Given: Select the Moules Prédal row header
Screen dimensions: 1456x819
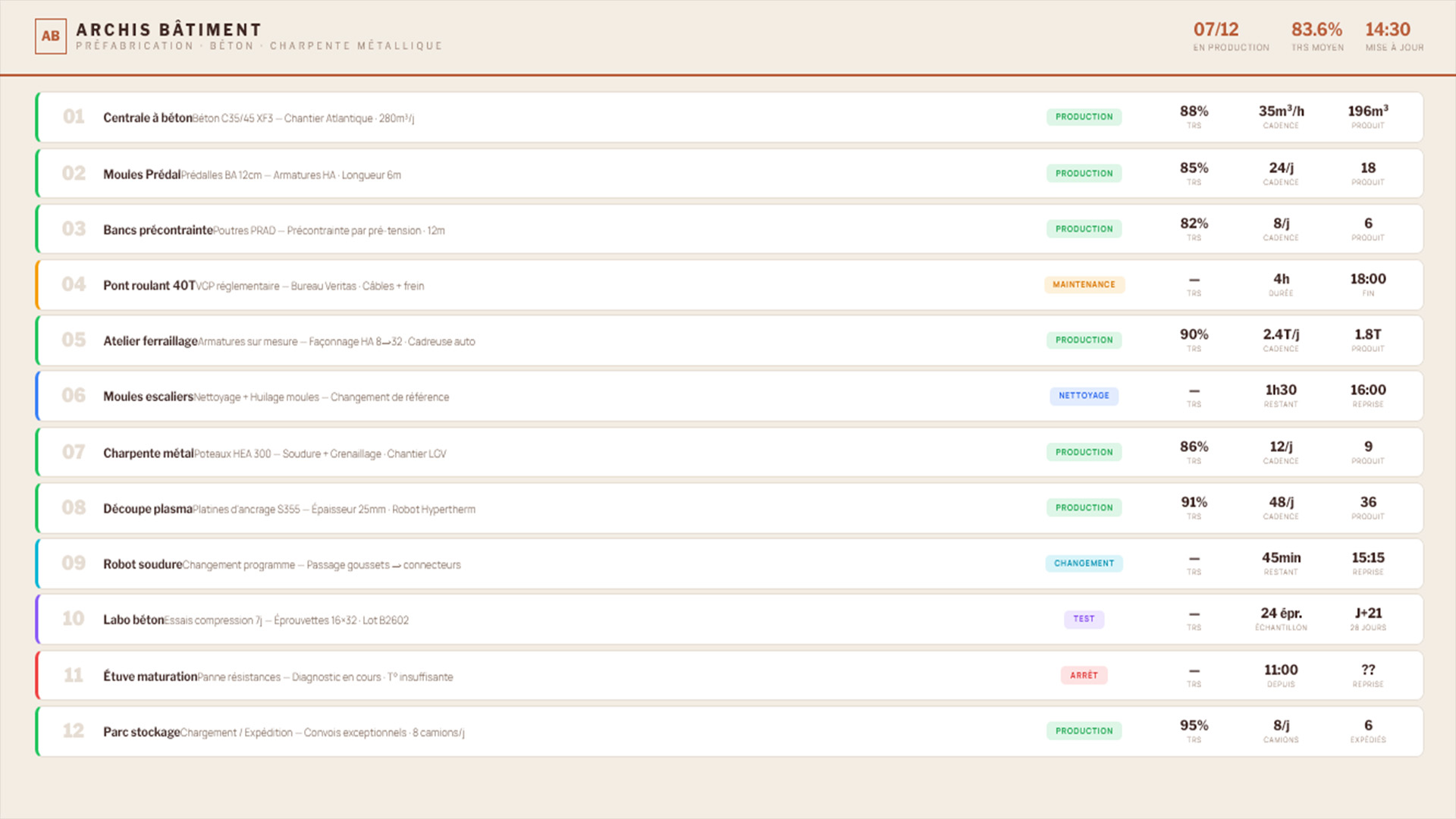Looking at the screenshot, I should tap(141, 173).
